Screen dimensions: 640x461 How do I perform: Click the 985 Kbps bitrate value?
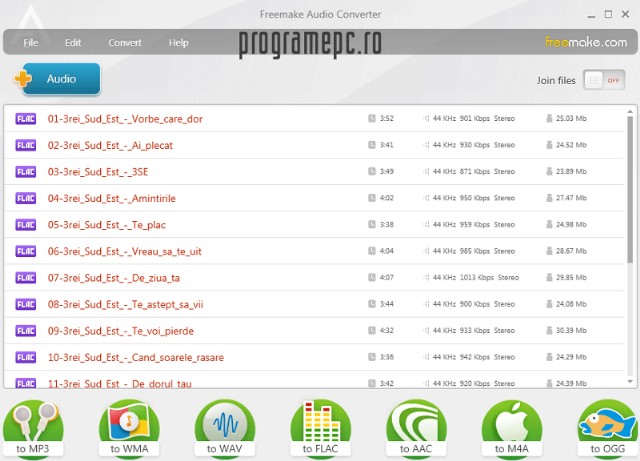click(474, 251)
